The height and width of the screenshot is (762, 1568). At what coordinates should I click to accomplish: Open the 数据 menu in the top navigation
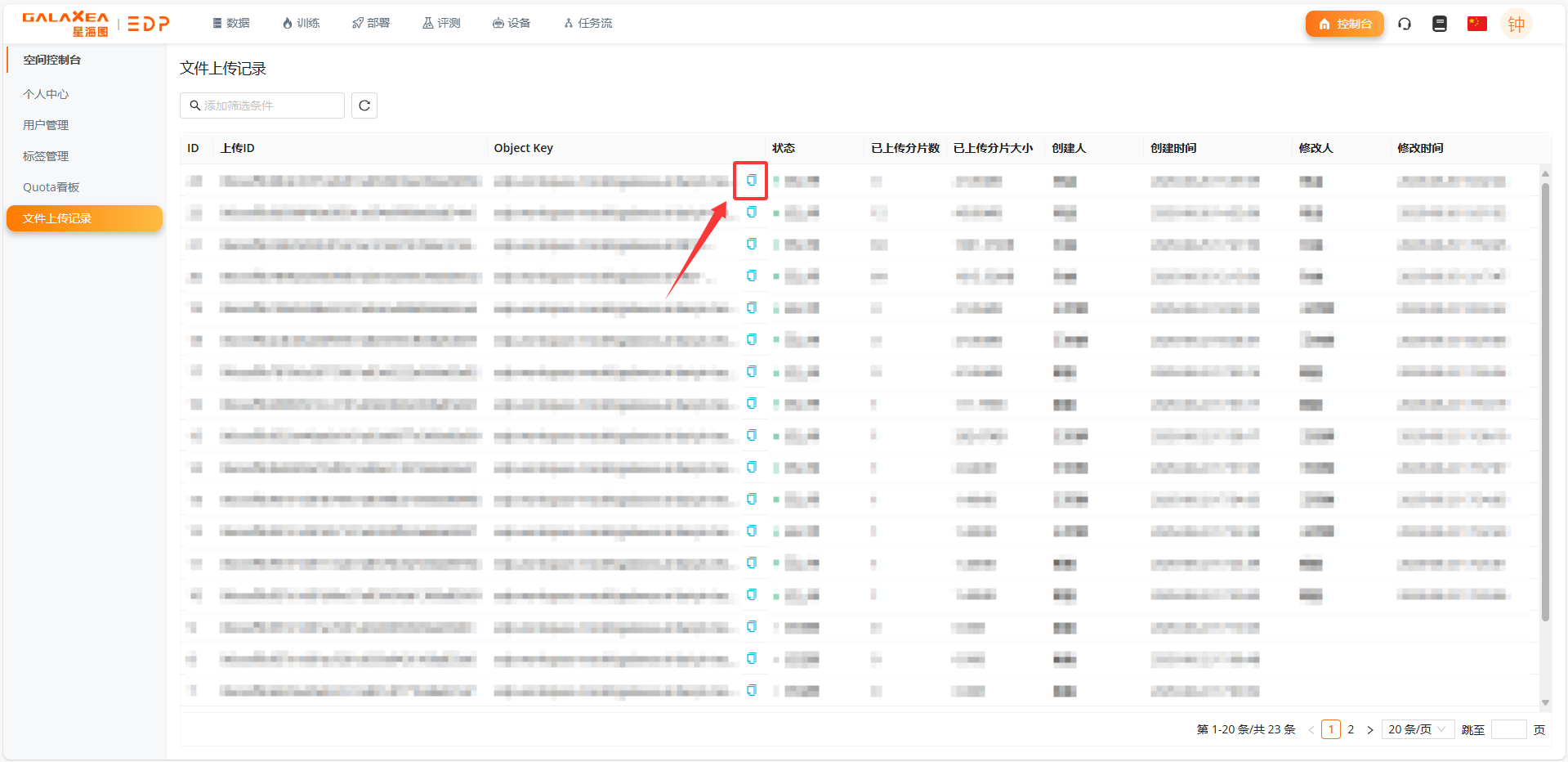point(231,23)
